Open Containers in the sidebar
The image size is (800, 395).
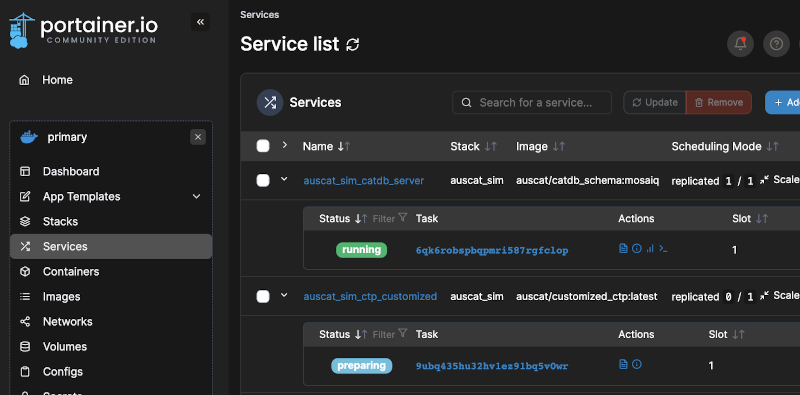111,271
